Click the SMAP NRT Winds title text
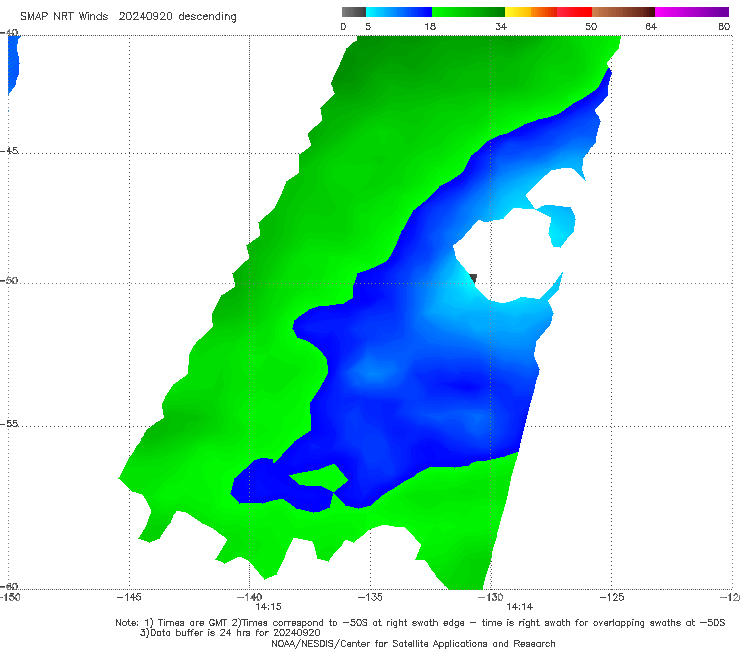Viewport: 740px width, 650px height. click(x=64, y=17)
